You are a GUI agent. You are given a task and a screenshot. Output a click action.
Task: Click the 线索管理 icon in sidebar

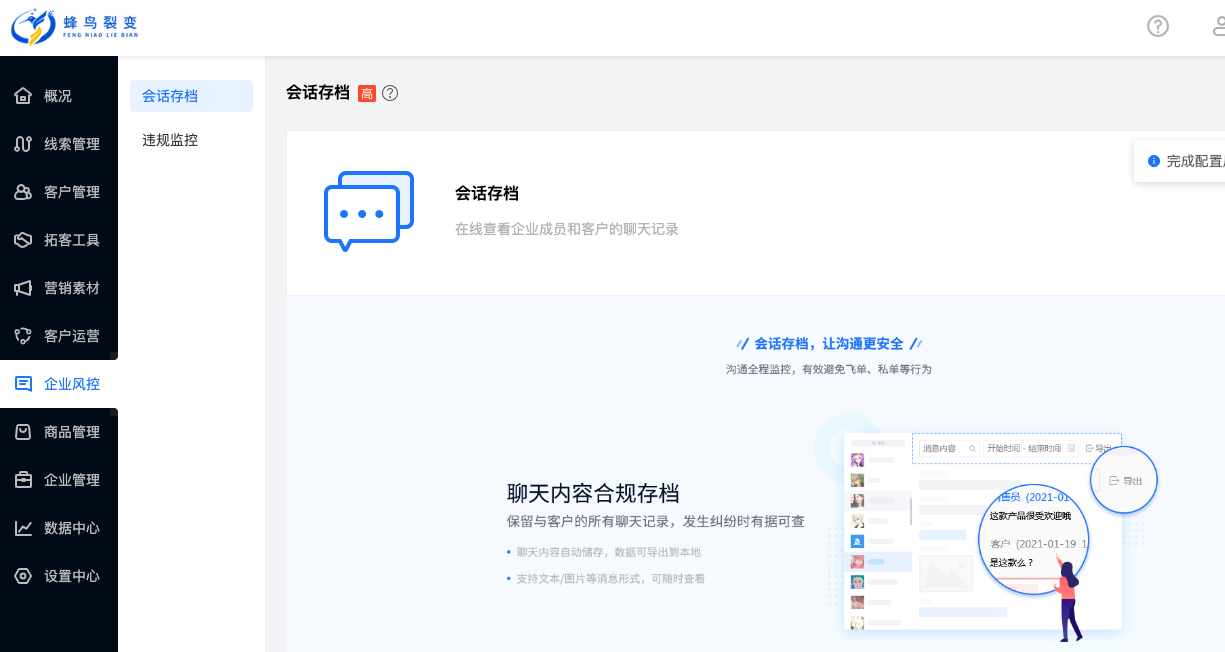click(23, 144)
